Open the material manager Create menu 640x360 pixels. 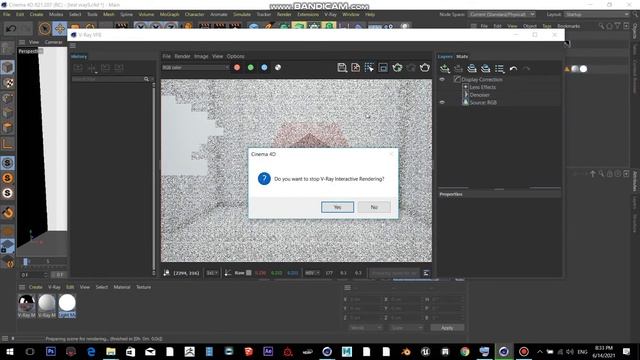point(36,287)
